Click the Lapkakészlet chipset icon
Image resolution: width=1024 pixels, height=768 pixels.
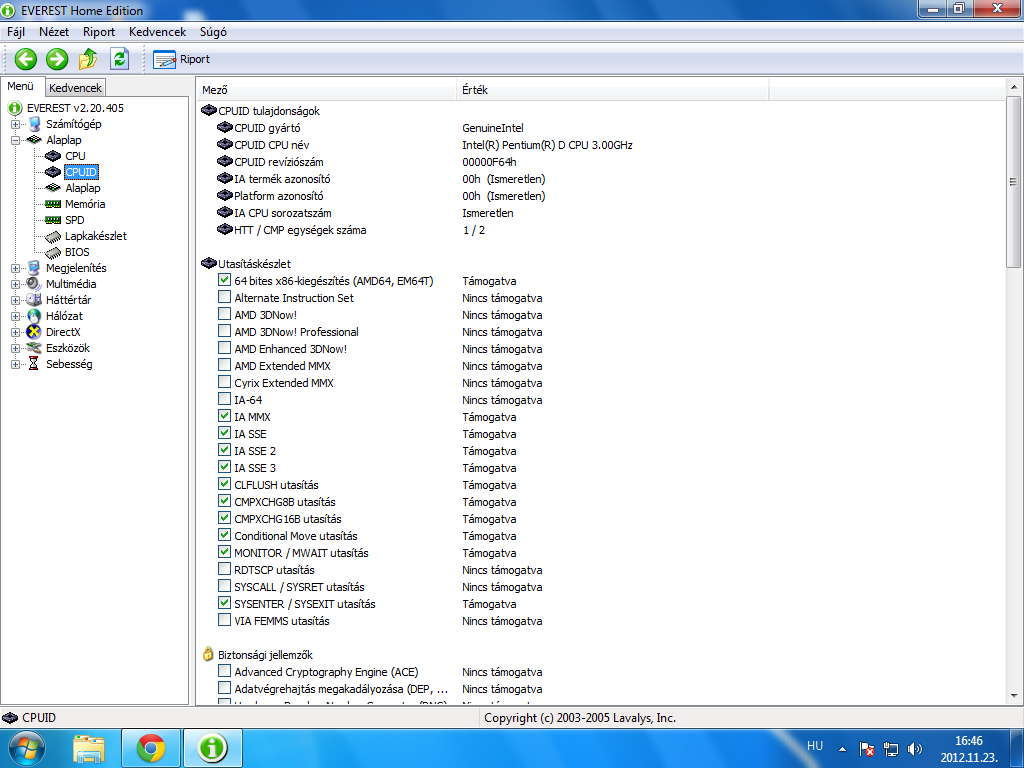53,236
